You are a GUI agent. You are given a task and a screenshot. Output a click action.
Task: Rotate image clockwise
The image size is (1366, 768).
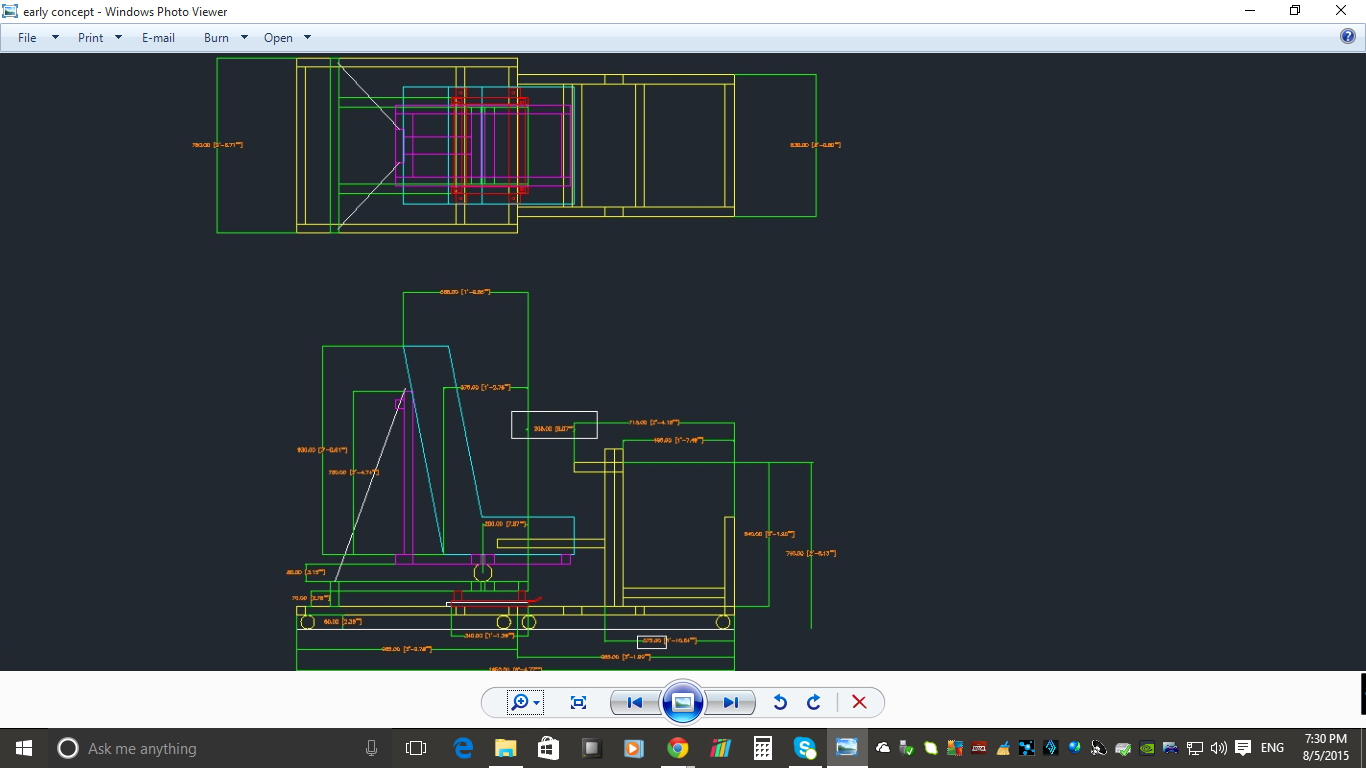tap(814, 702)
